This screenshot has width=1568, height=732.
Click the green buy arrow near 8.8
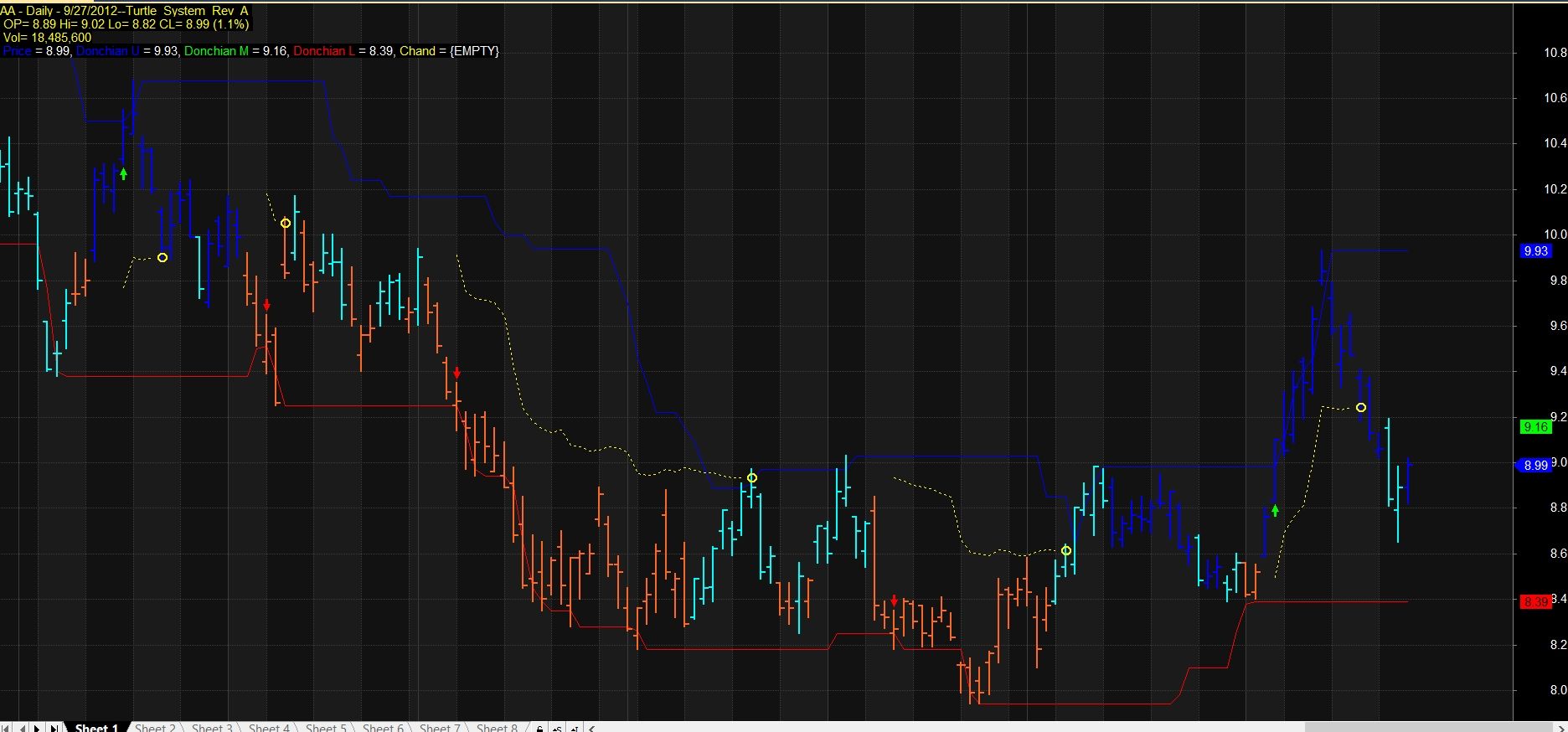point(1275,510)
